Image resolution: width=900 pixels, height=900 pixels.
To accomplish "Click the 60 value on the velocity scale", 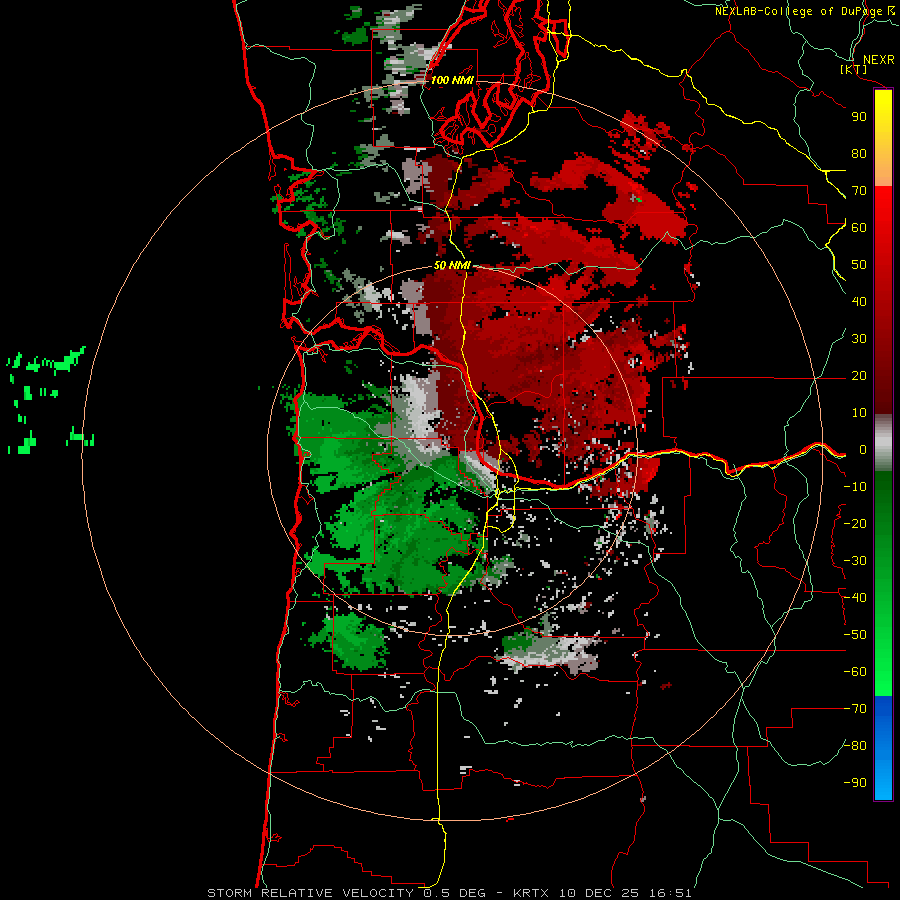I will tap(859, 227).
